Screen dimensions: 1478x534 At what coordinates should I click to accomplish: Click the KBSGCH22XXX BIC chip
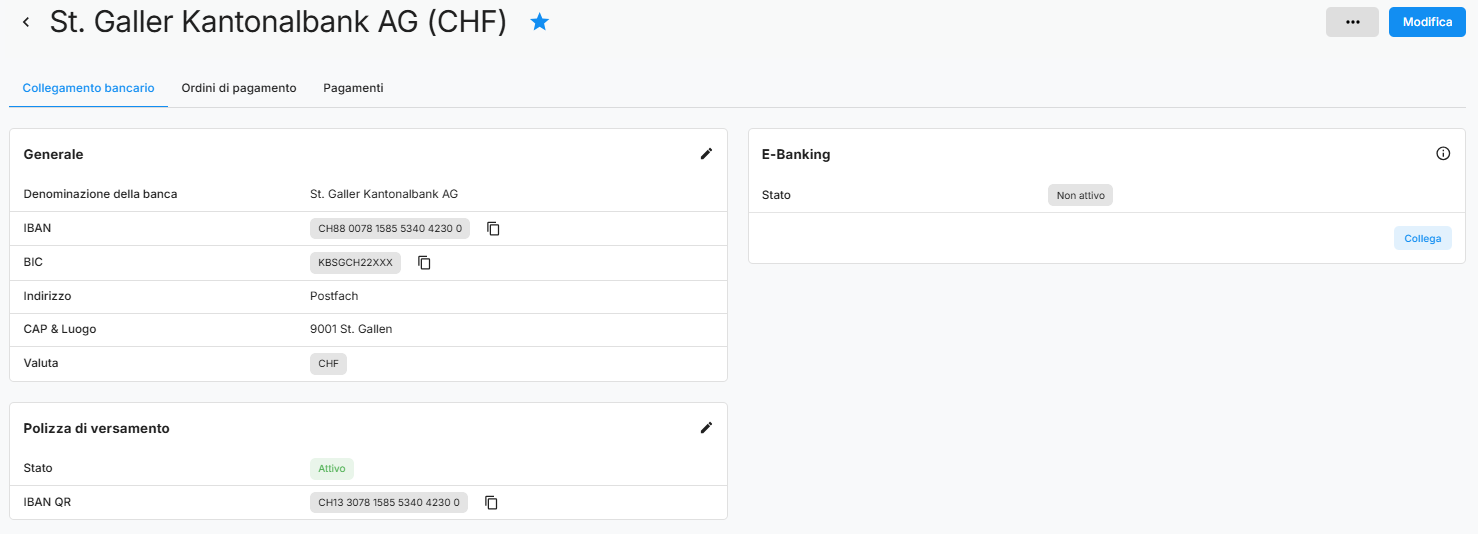tap(355, 263)
